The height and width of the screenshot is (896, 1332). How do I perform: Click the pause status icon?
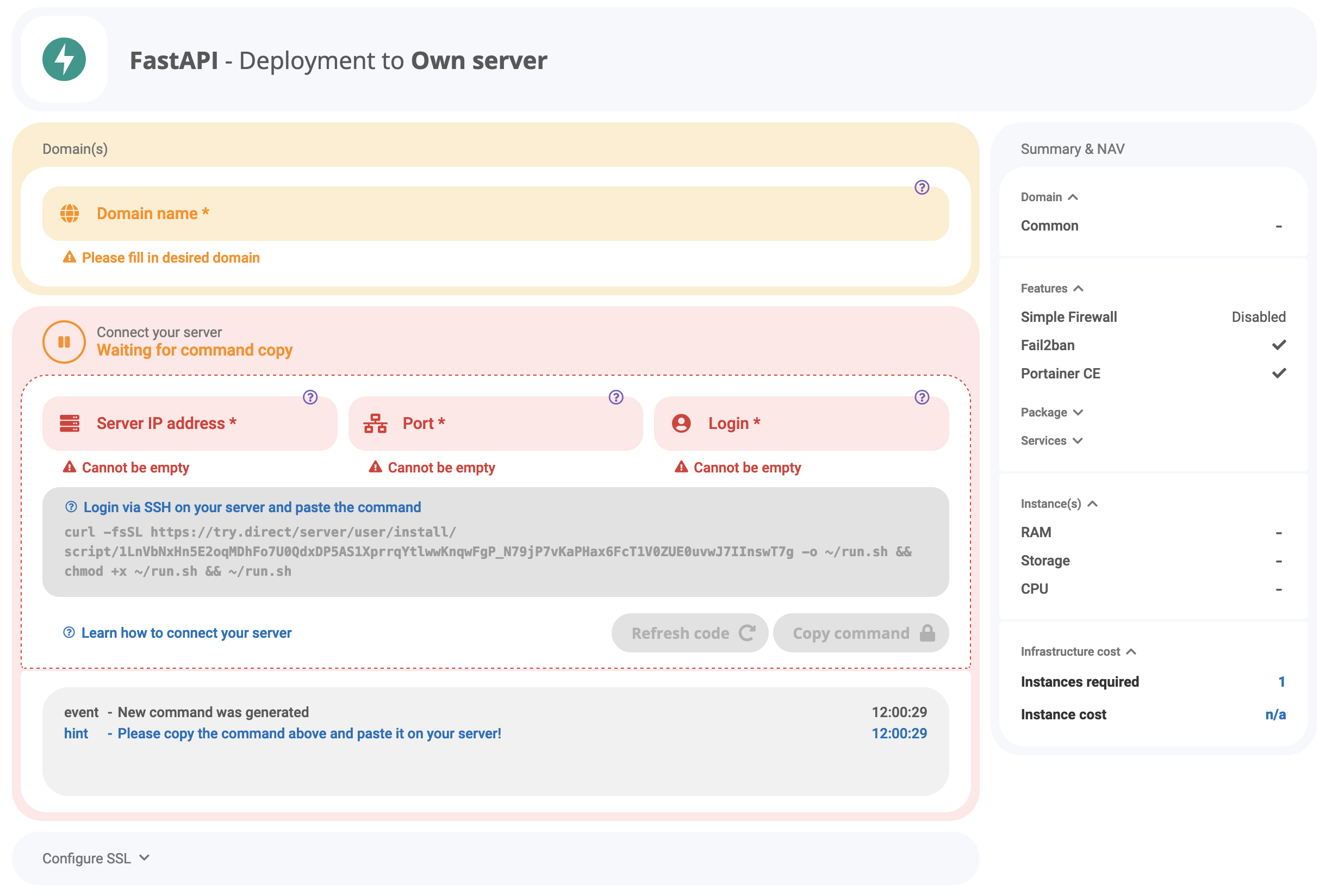[x=64, y=342]
